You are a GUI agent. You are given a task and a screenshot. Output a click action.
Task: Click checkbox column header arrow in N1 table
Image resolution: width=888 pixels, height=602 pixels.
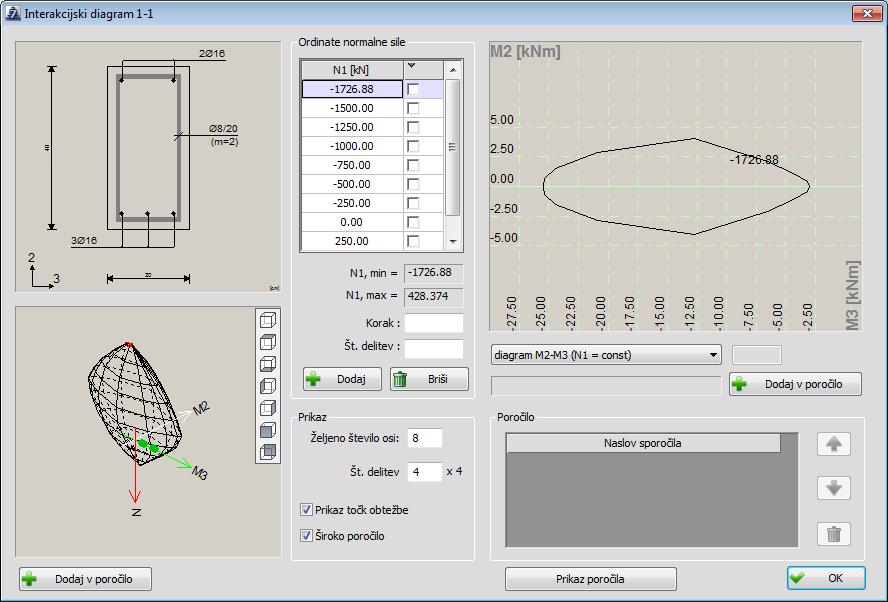tap(412, 66)
